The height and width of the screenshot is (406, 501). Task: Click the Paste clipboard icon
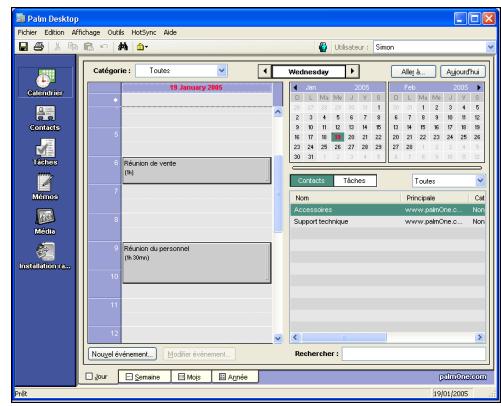[x=88, y=47]
